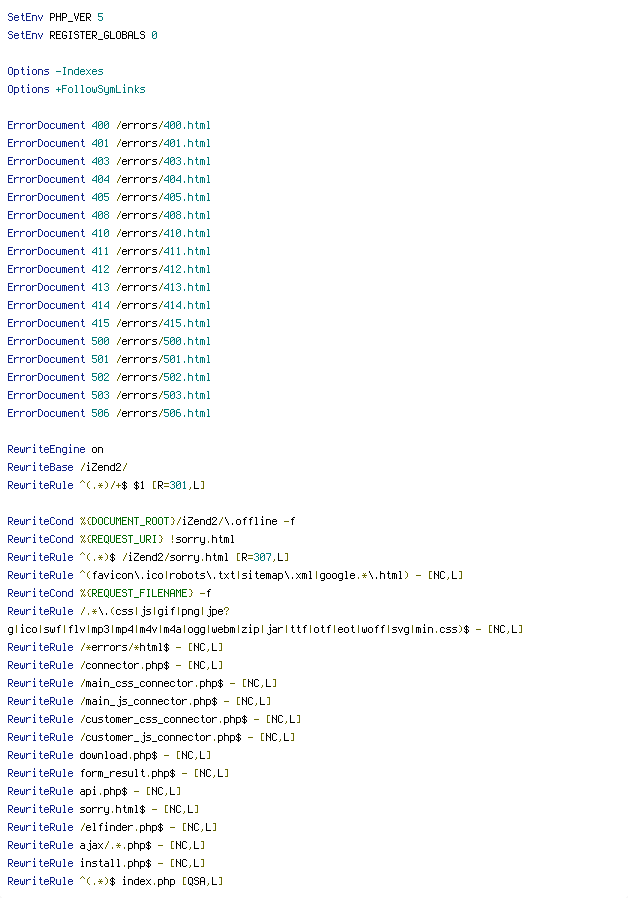Select the ErrorDocument 503 line
628x898 pixels.
tap(109, 395)
